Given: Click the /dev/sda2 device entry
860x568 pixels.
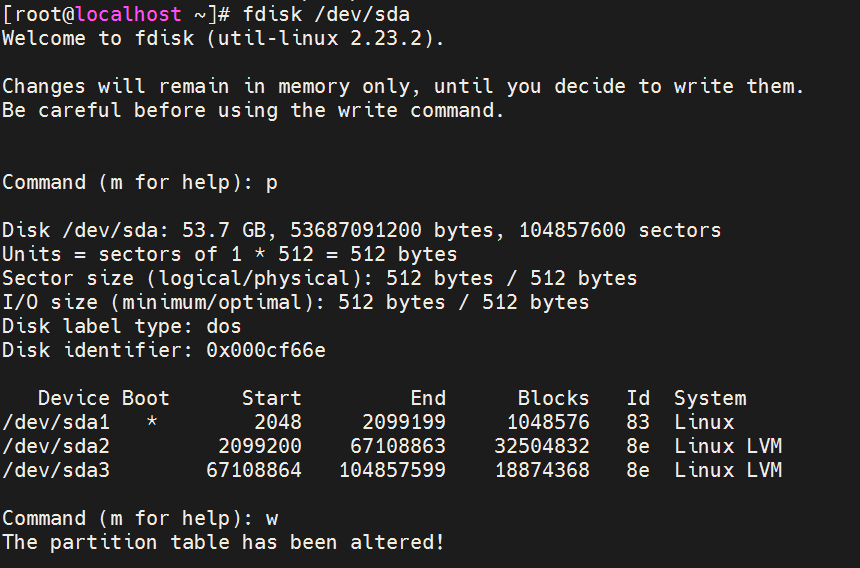Looking at the screenshot, I should click(x=54, y=446).
